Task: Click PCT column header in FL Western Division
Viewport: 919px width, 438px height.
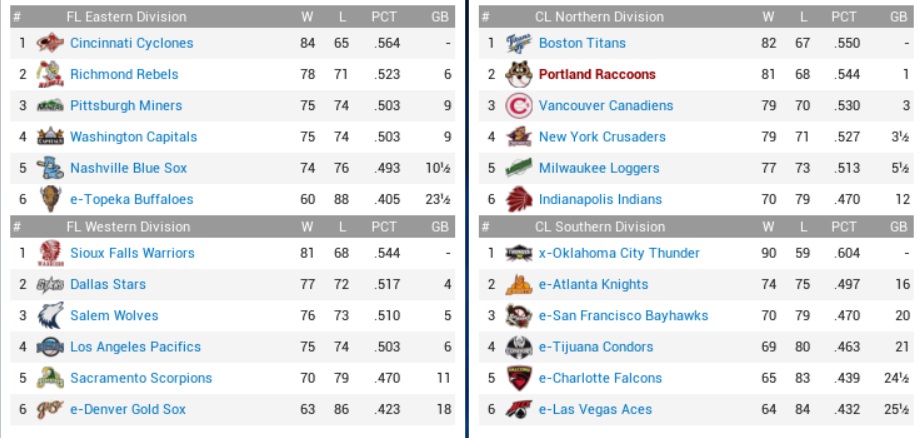Action: [384, 227]
